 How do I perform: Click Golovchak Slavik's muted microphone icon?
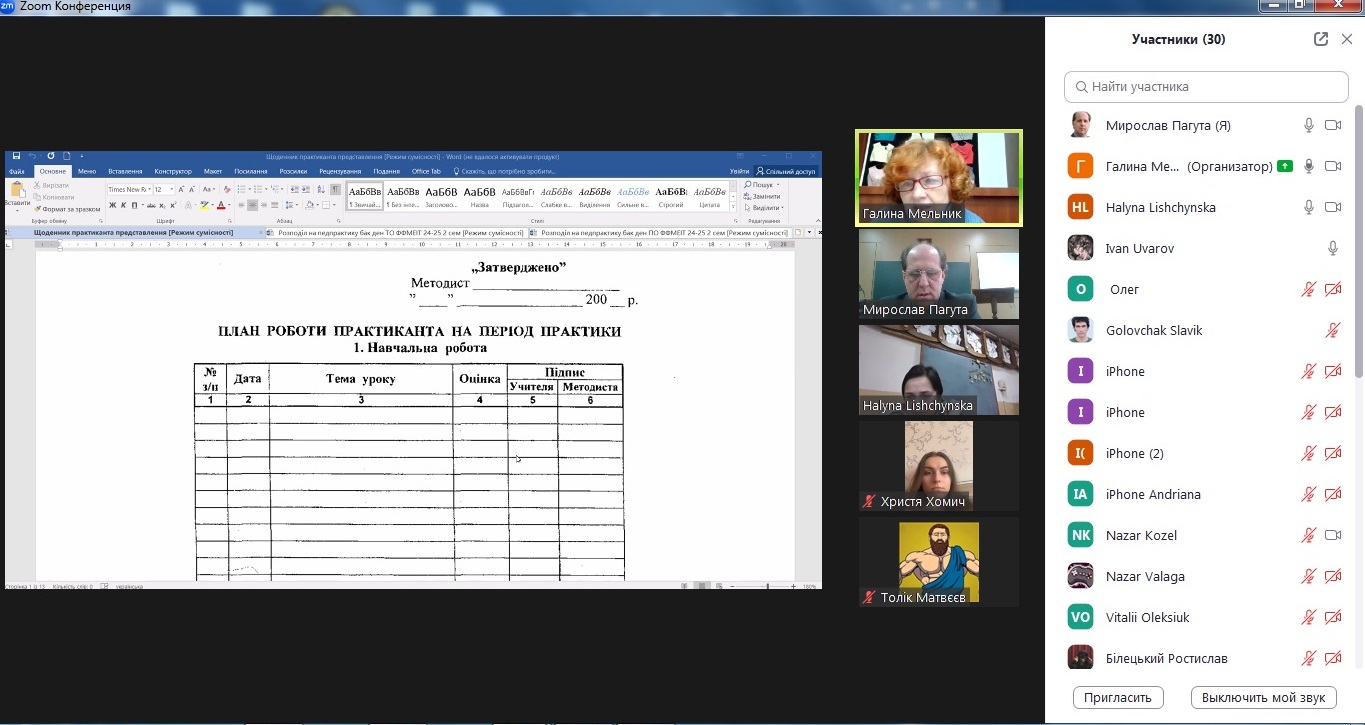click(1332, 330)
